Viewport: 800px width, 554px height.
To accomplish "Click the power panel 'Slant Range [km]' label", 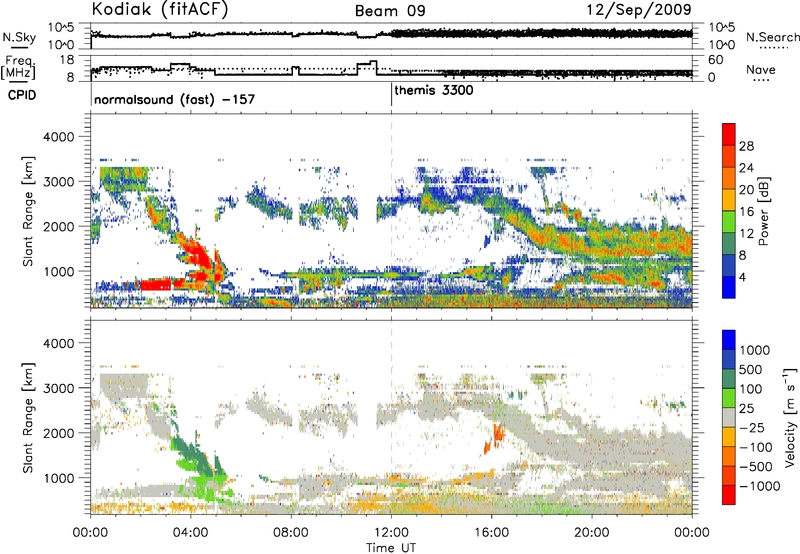I will coord(28,211).
